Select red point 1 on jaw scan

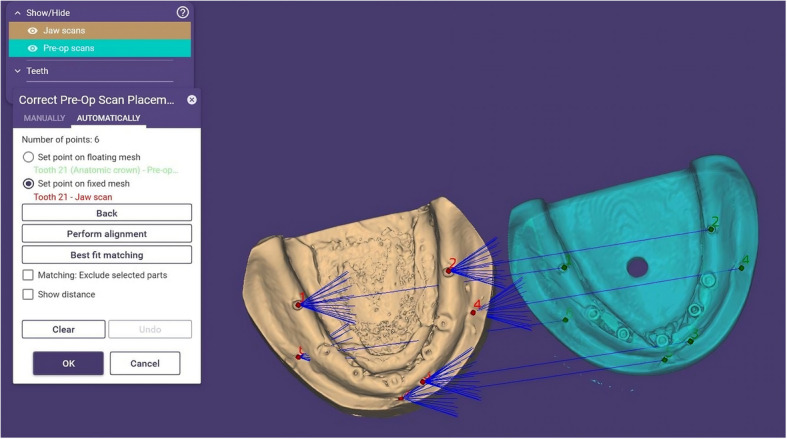click(299, 305)
